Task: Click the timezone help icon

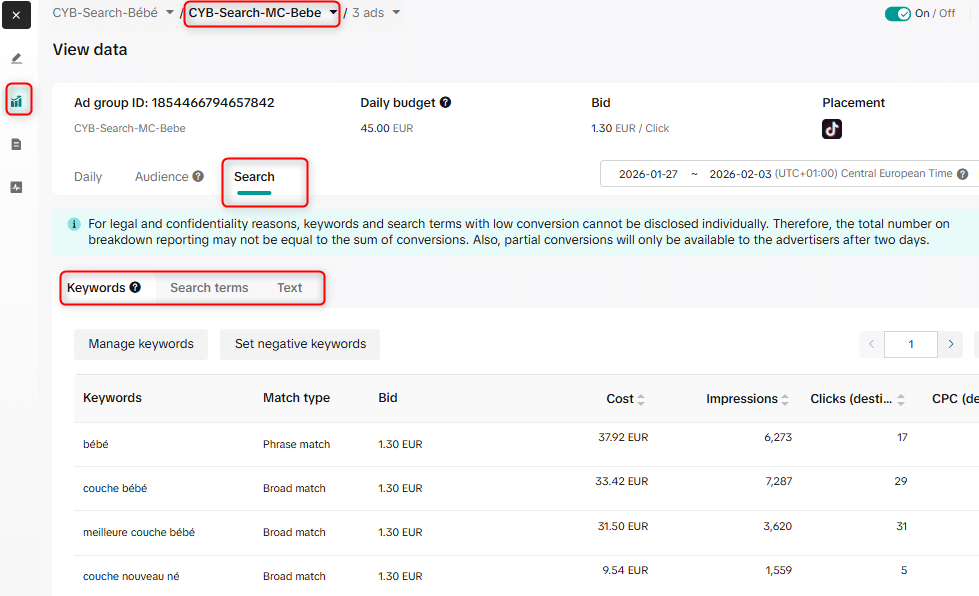Action: point(962,174)
